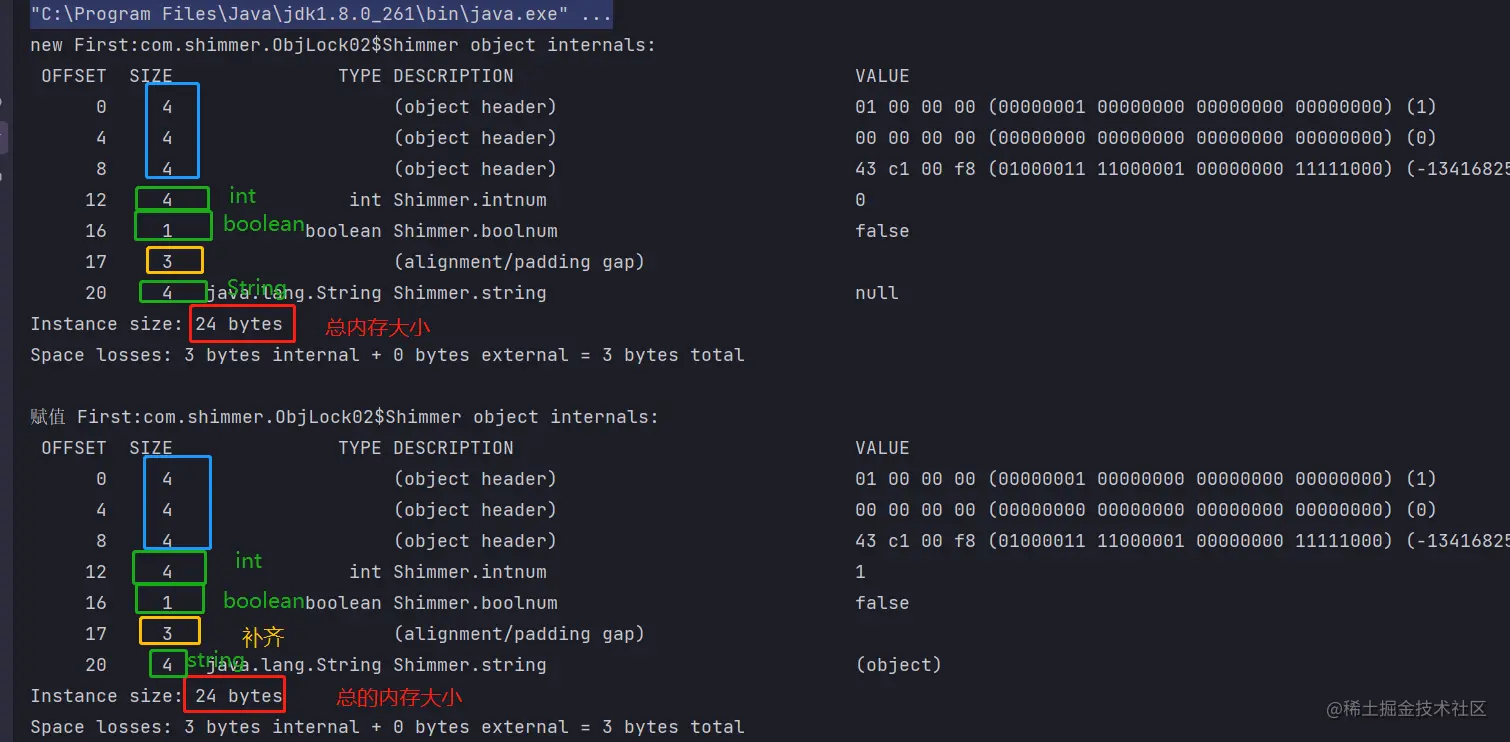The width and height of the screenshot is (1510, 742).
Task: Click the java.exe command path line
Action: tap(320, 15)
